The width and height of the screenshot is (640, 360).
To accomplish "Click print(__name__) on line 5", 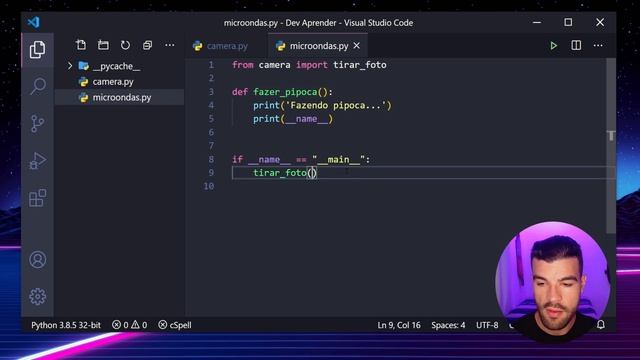I will click(293, 119).
